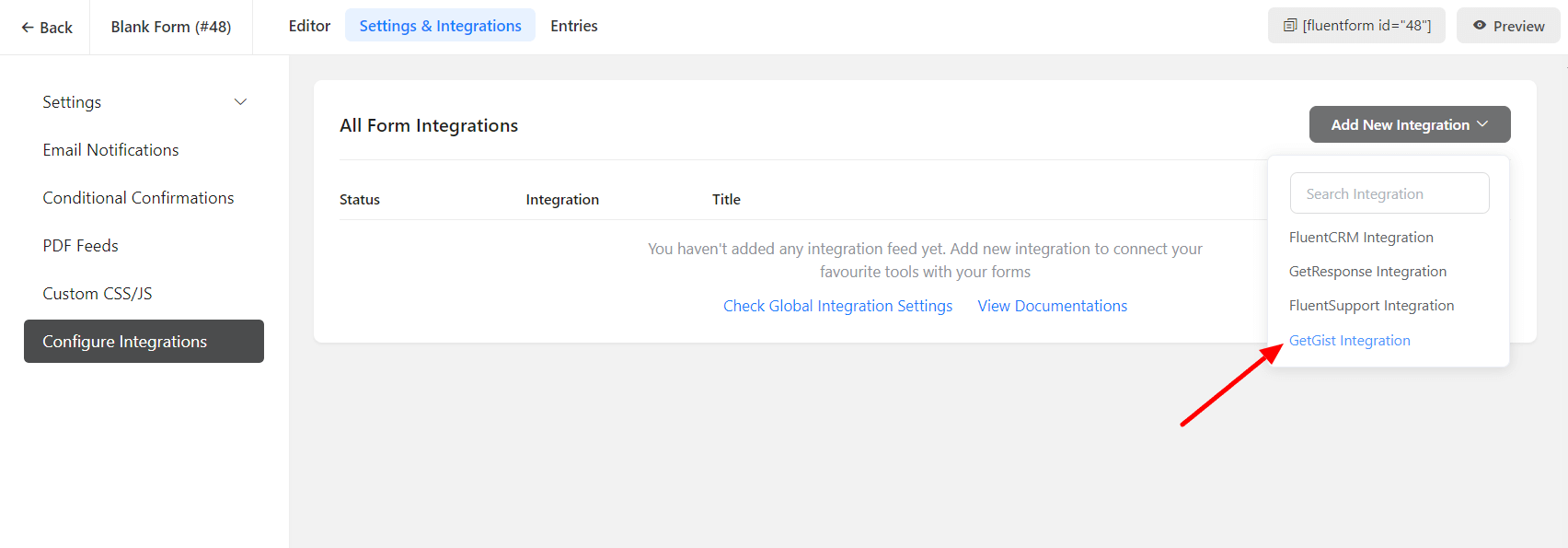Click the Preview eye icon

coord(1480,26)
